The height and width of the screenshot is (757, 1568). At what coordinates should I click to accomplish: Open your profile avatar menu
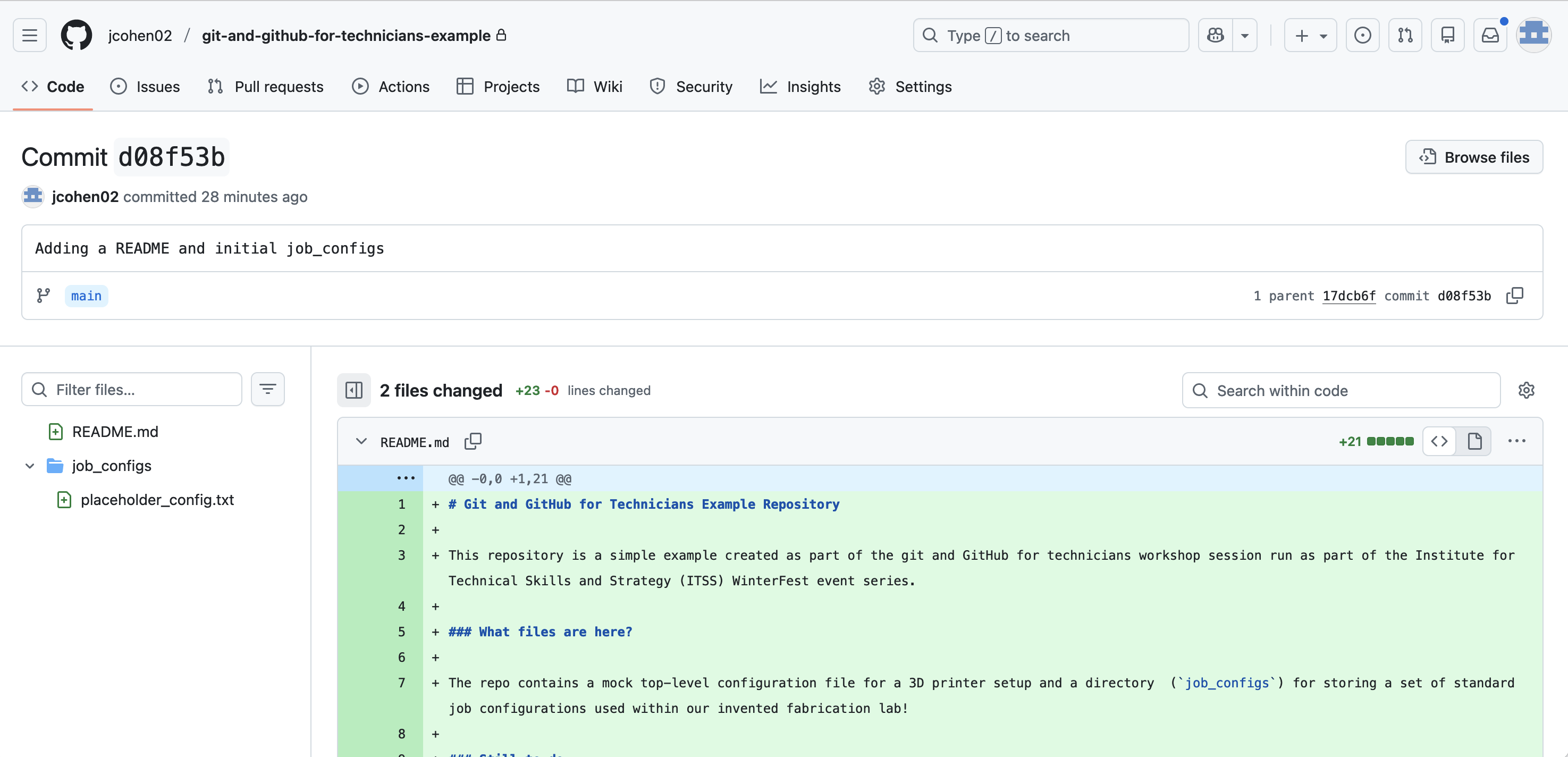[1535, 35]
